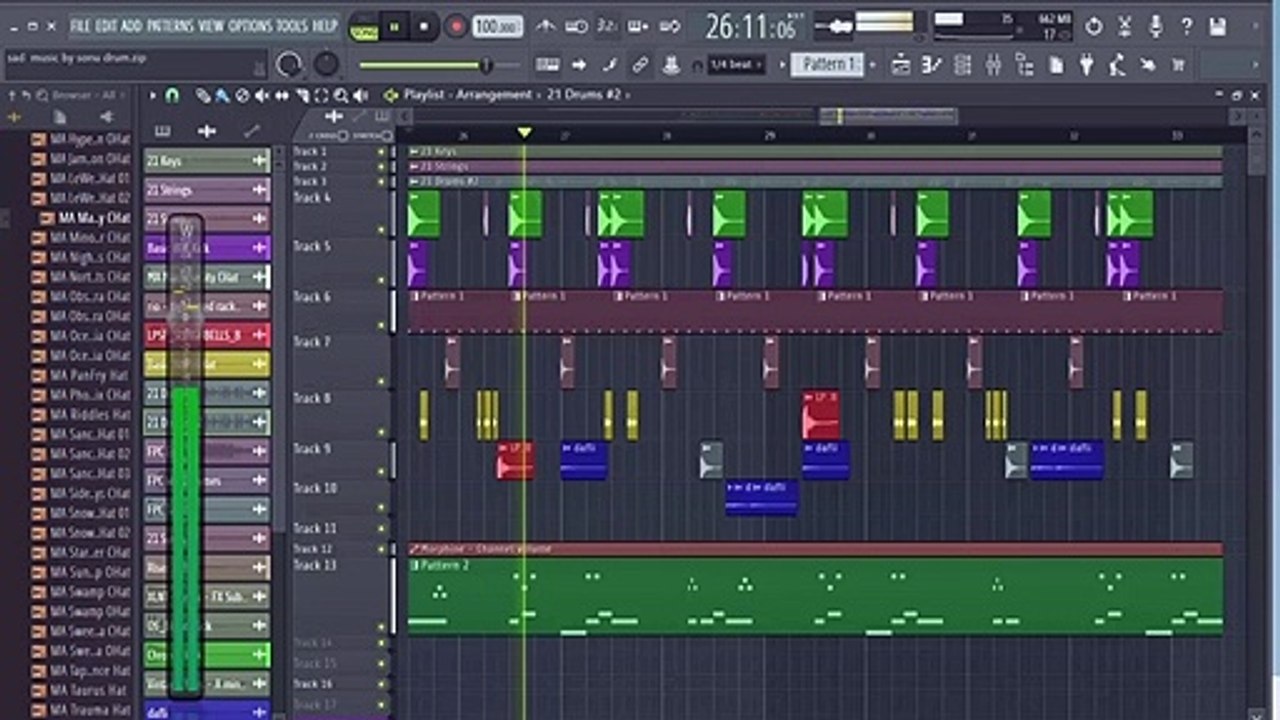Mute Track 6 using its green dot
This screenshot has height=720, width=1280.
(x=381, y=326)
